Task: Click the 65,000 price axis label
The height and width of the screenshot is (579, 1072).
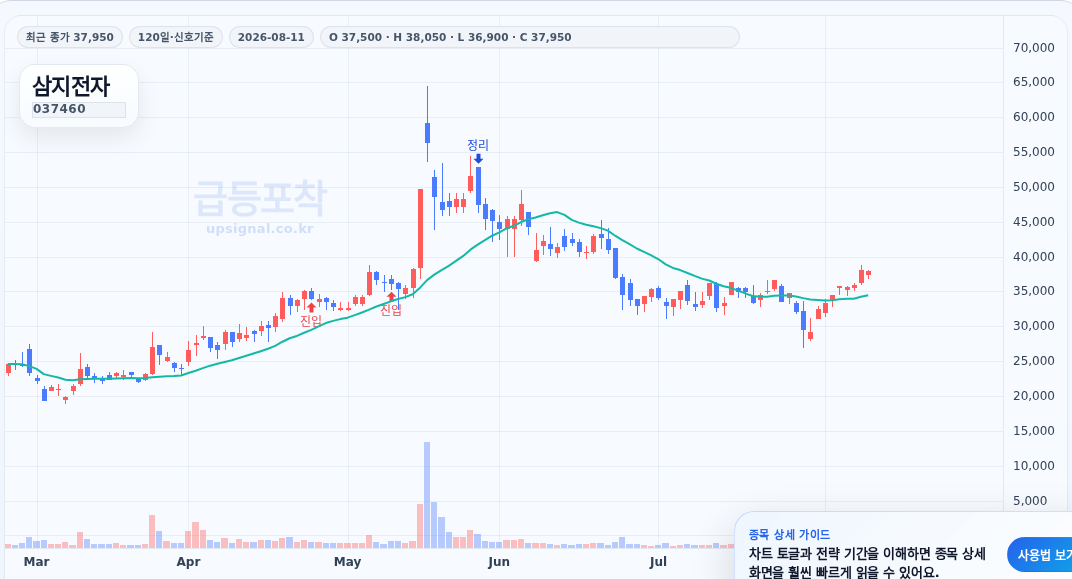Action: [x=1033, y=82]
